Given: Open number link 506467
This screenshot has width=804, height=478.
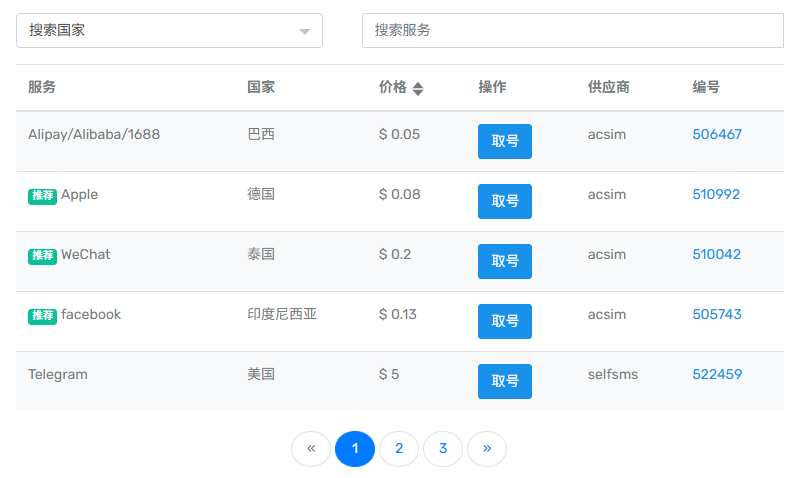Looking at the screenshot, I should tap(717, 134).
